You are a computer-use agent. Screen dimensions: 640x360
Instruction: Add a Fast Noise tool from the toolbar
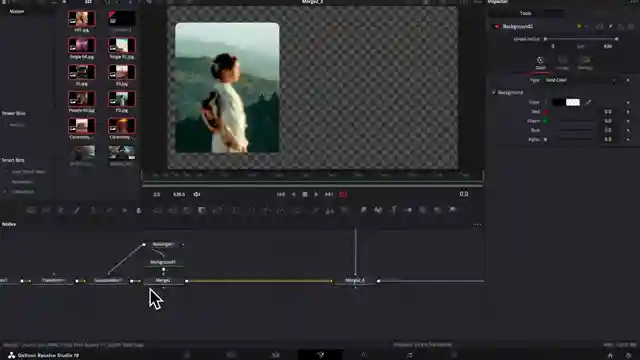pyautogui.click(x=46, y=210)
